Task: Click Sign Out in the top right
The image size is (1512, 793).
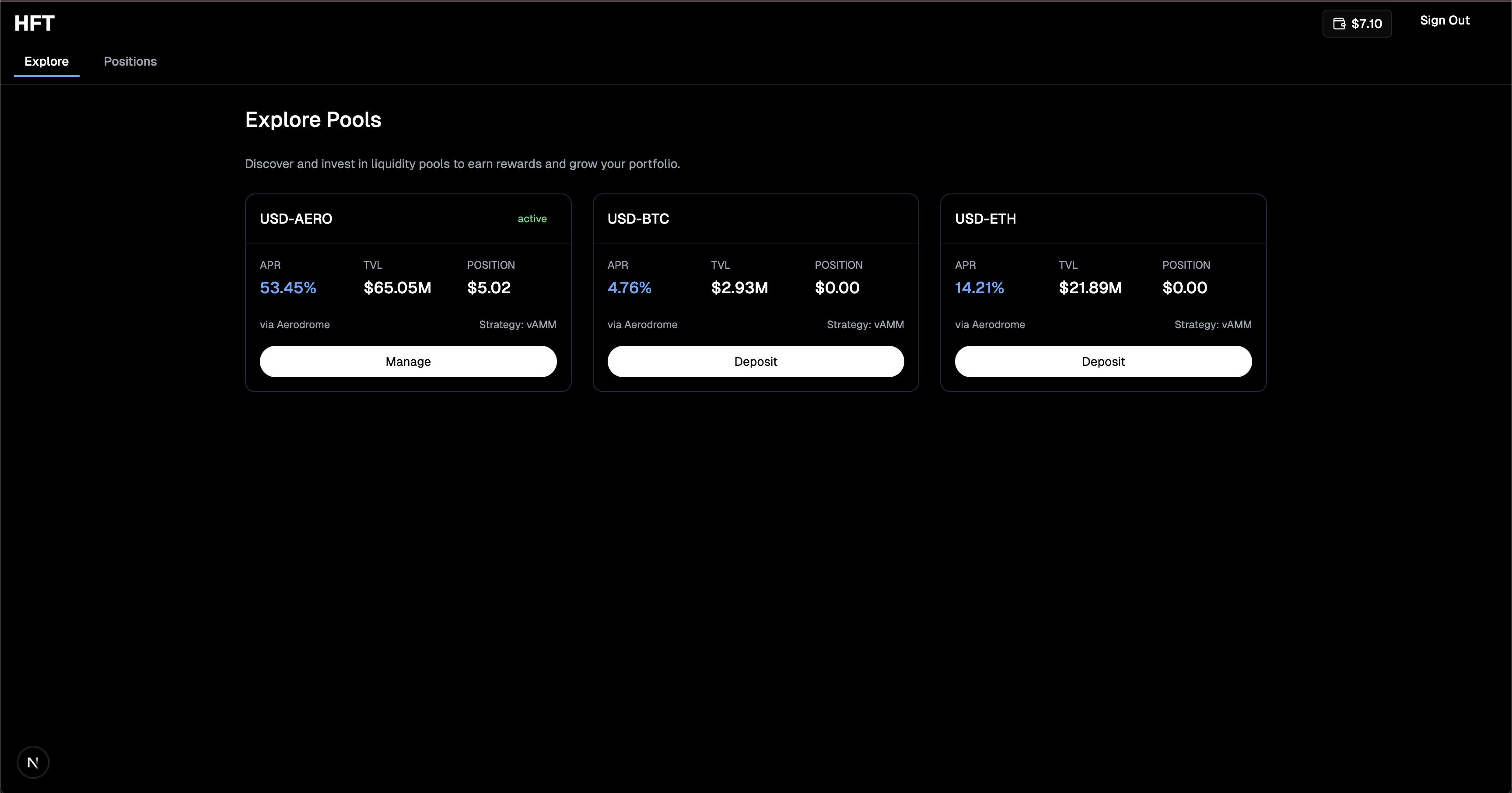Action: click(x=1445, y=20)
